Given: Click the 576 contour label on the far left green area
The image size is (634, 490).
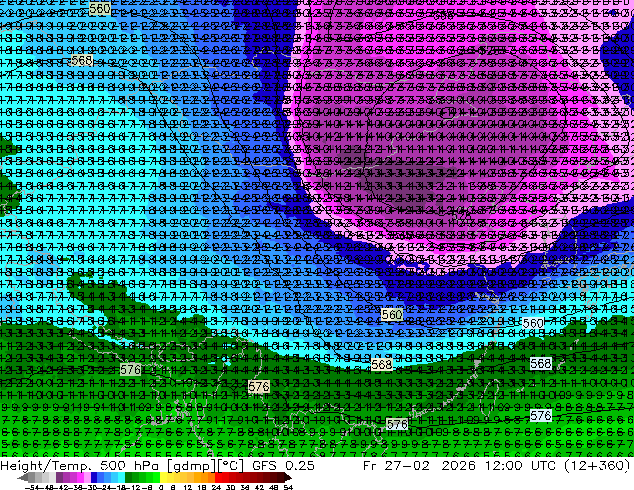Looking at the screenshot, I should (131, 370).
